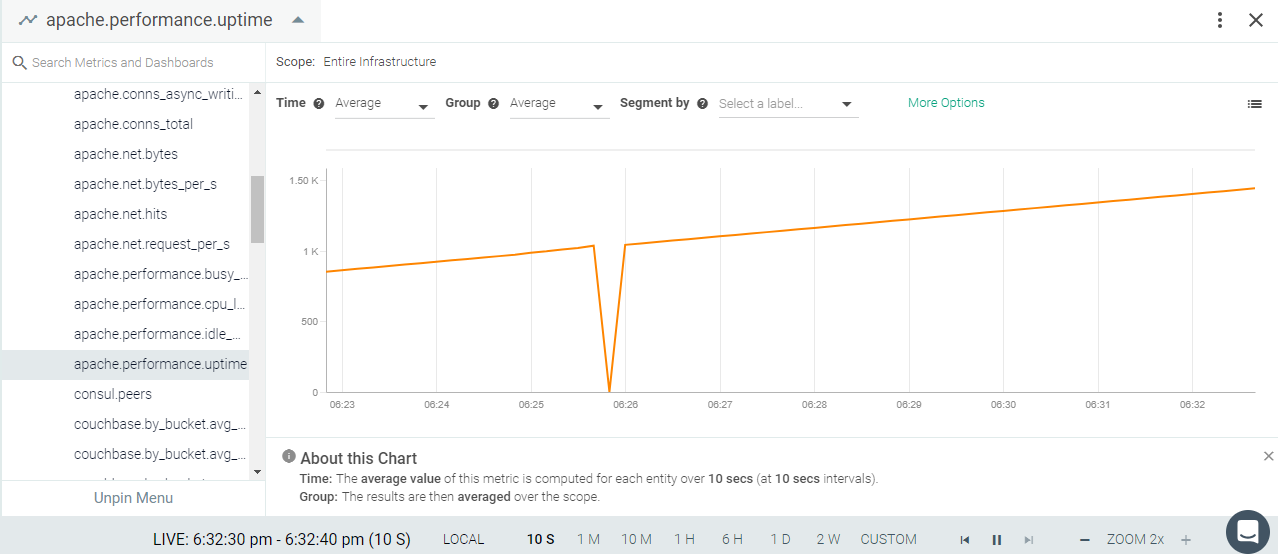Screen dimensions: 1278x554
Task: Open the Group aggregation Average dropdown
Action: pos(559,104)
